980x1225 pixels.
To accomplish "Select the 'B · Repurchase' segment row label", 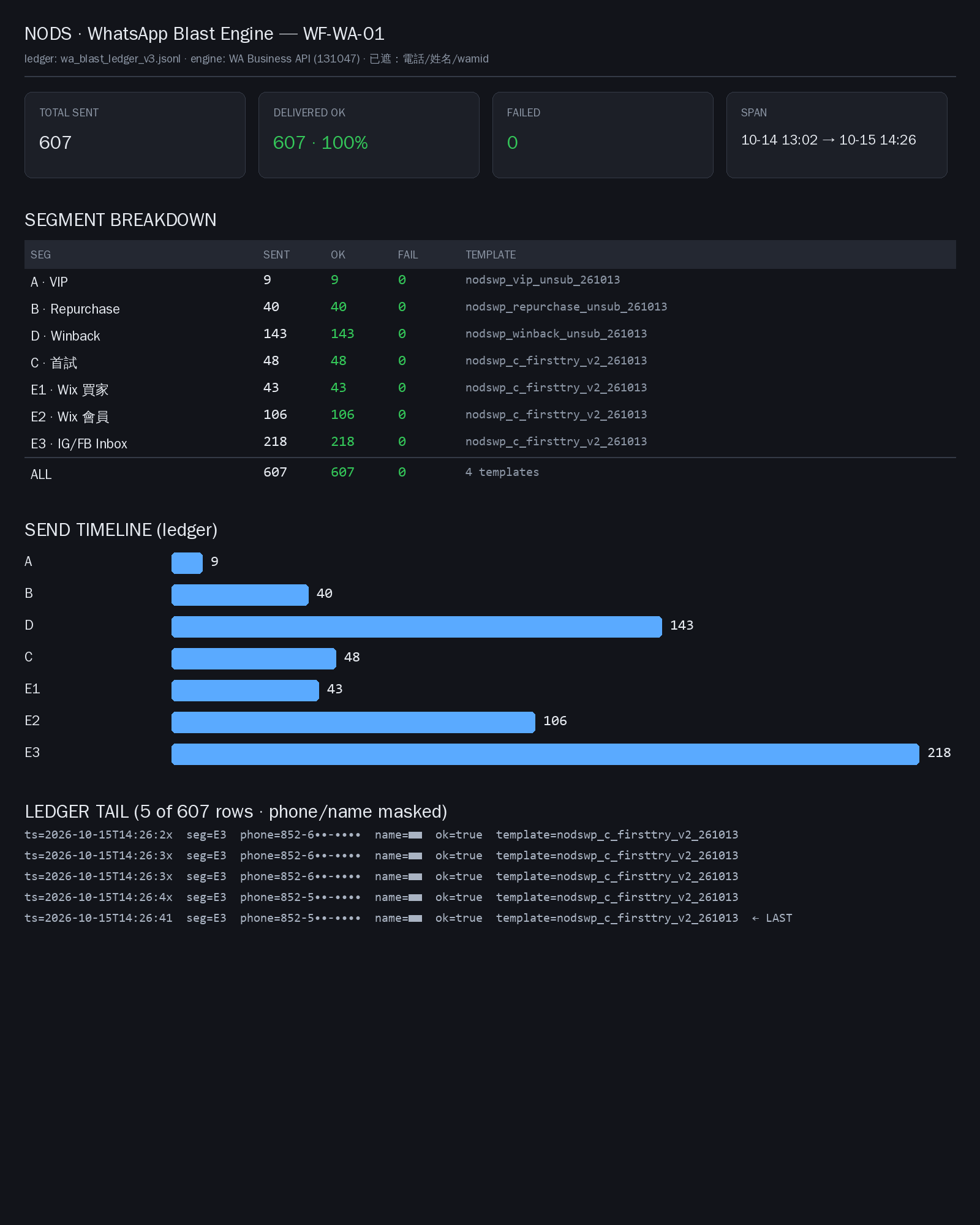I will pos(75,309).
